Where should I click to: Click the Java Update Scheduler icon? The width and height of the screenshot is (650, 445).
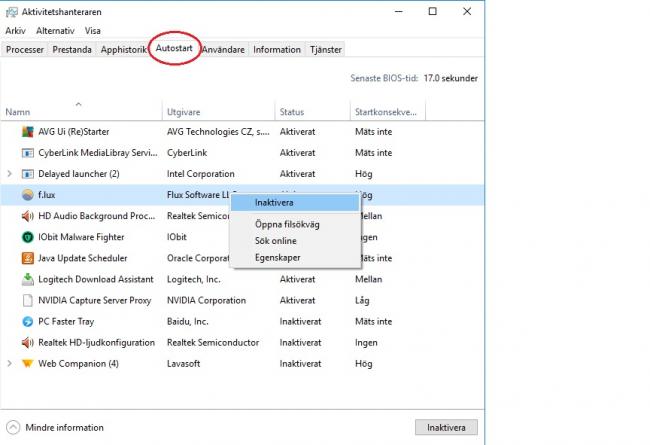click(27, 258)
